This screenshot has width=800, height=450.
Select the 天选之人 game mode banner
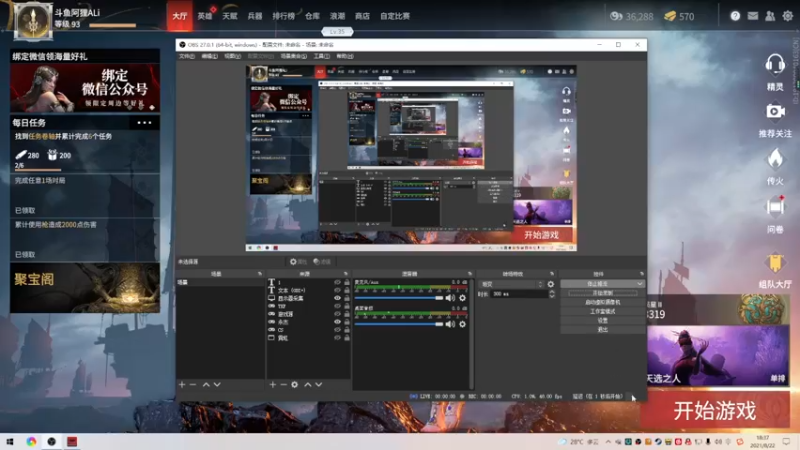pyautogui.click(x=717, y=356)
